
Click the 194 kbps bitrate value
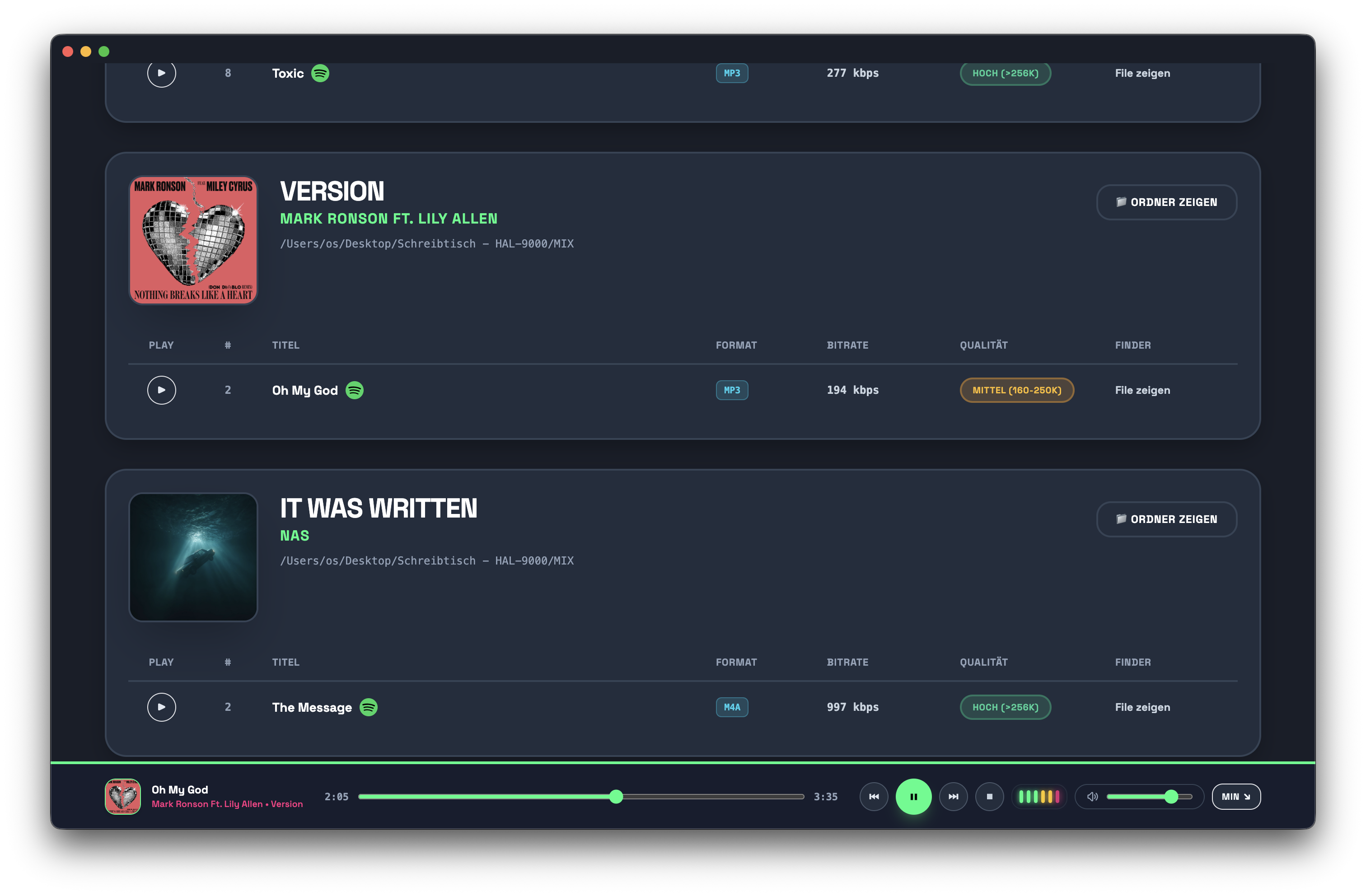coord(852,390)
